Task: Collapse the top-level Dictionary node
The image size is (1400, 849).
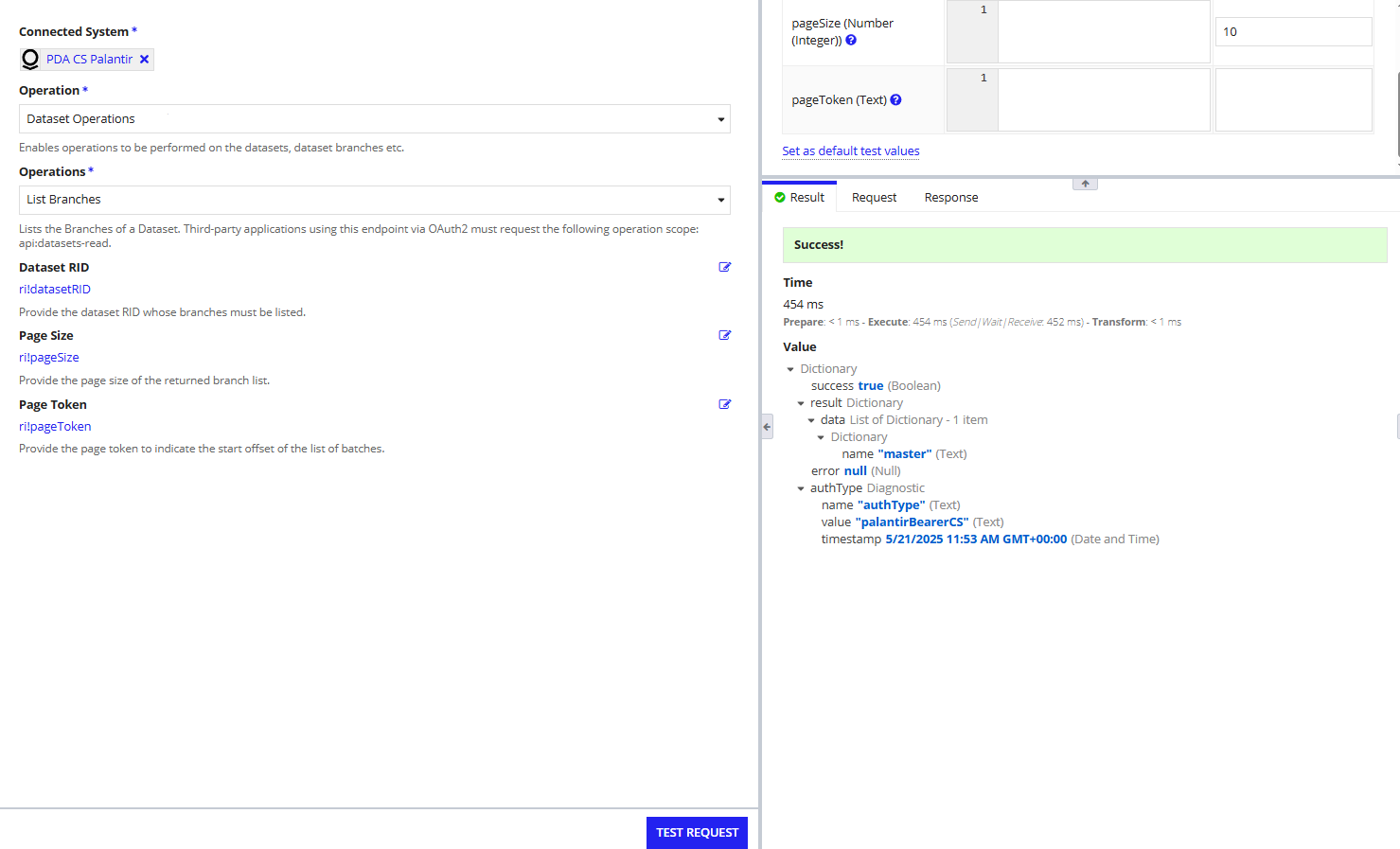Action: [x=790, y=369]
